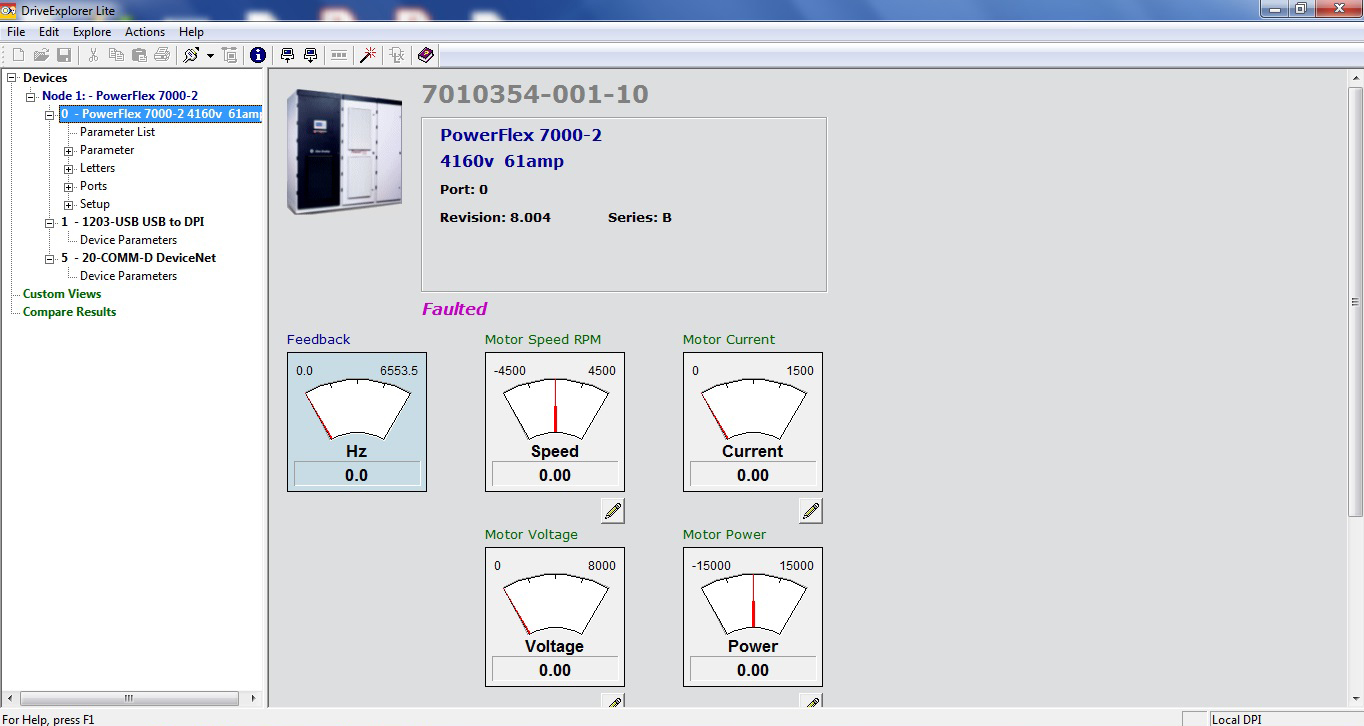
Task: Expand the Parameter tree node
Action: [x=69, y=151]
